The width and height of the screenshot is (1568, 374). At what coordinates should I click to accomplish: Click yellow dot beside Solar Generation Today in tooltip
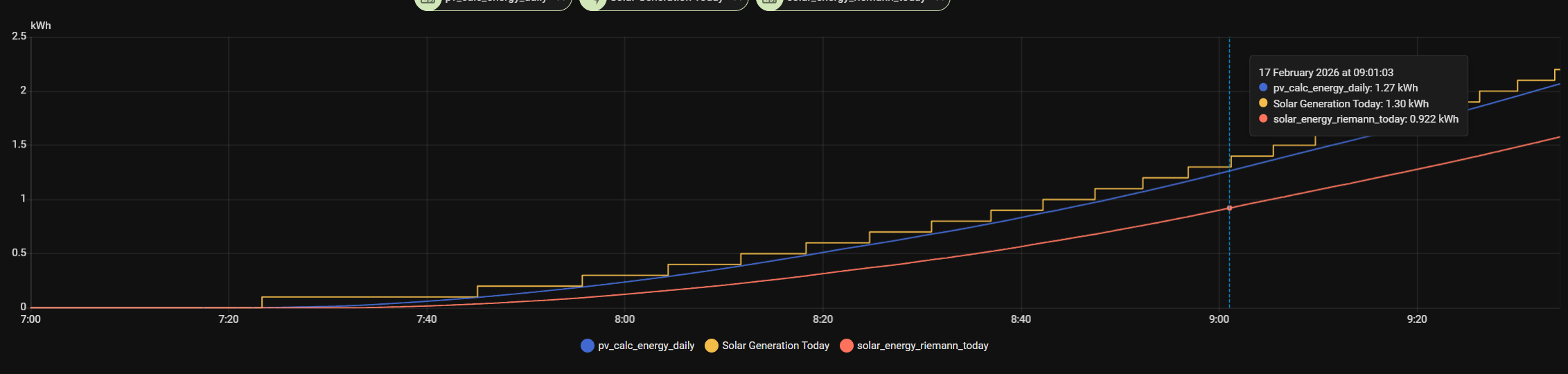[x=1263, y=103]
